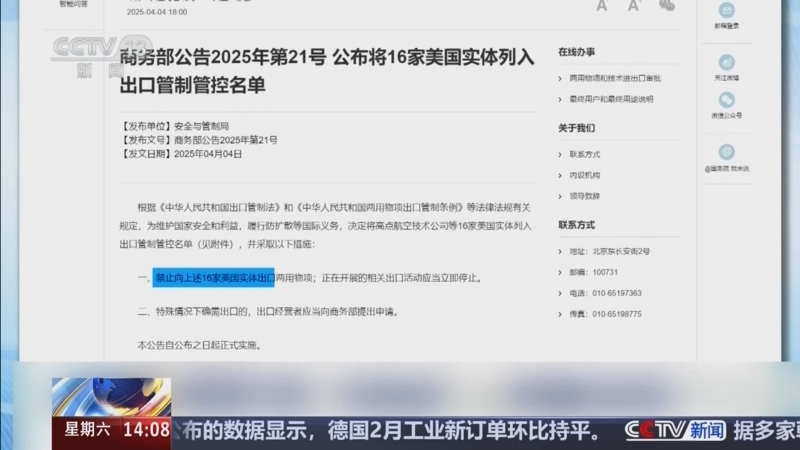Click the @国务院 我来说 icon
This screenshot has height=450, width=800.
[x=727, y=152]
